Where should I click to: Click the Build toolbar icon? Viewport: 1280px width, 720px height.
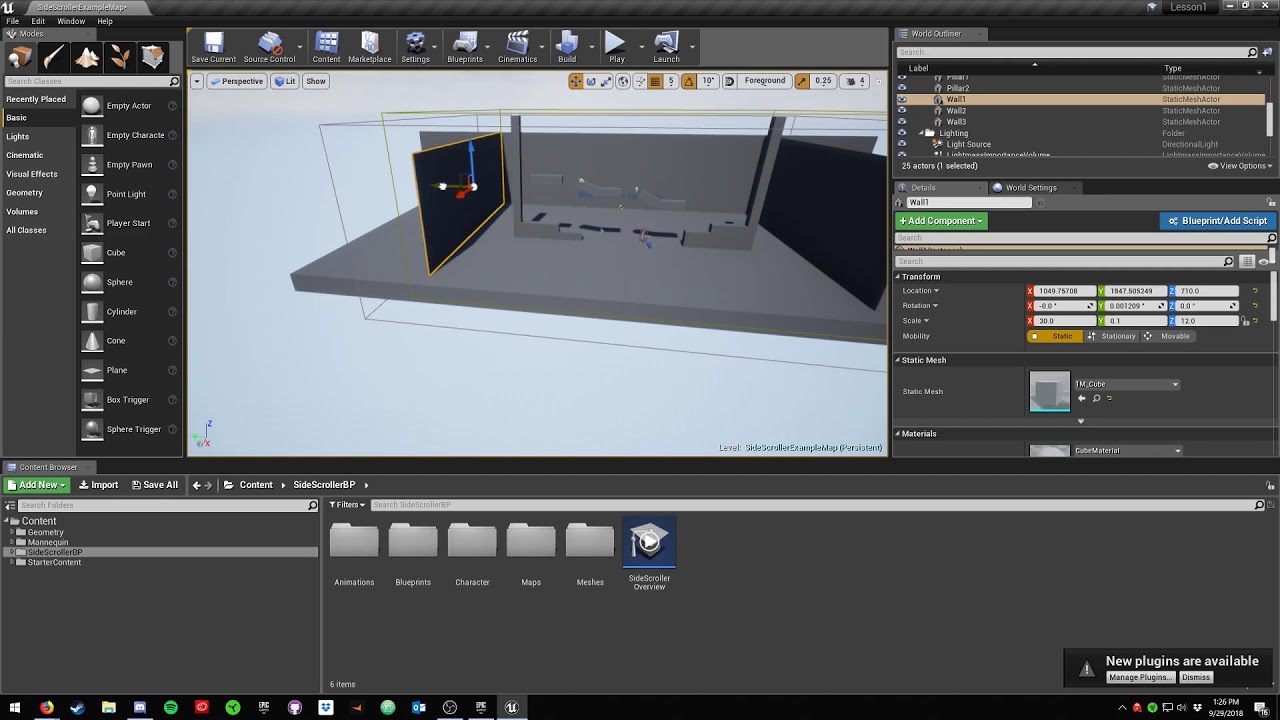[567, 47]
